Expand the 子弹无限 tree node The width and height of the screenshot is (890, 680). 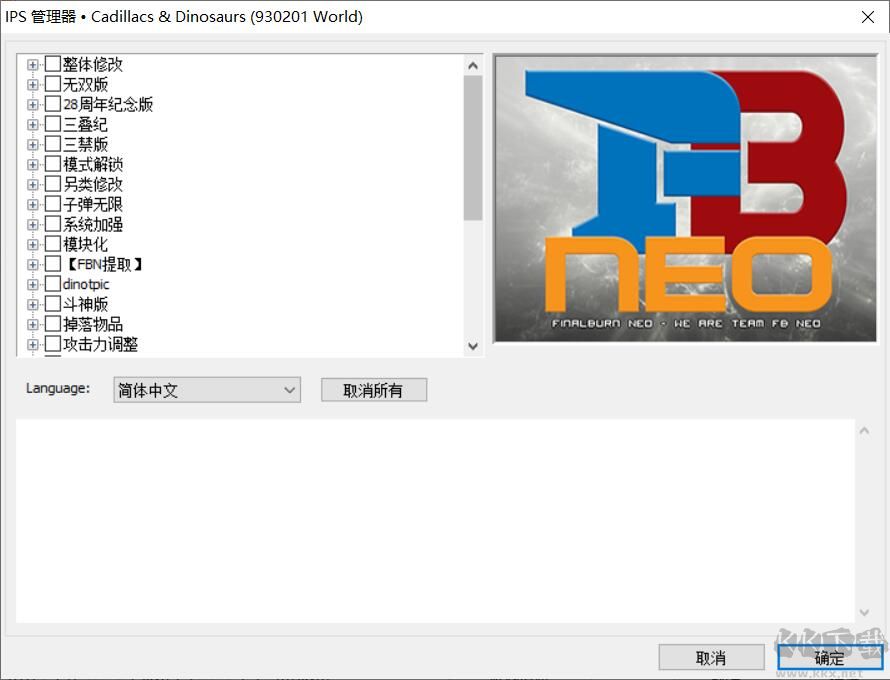32,204
